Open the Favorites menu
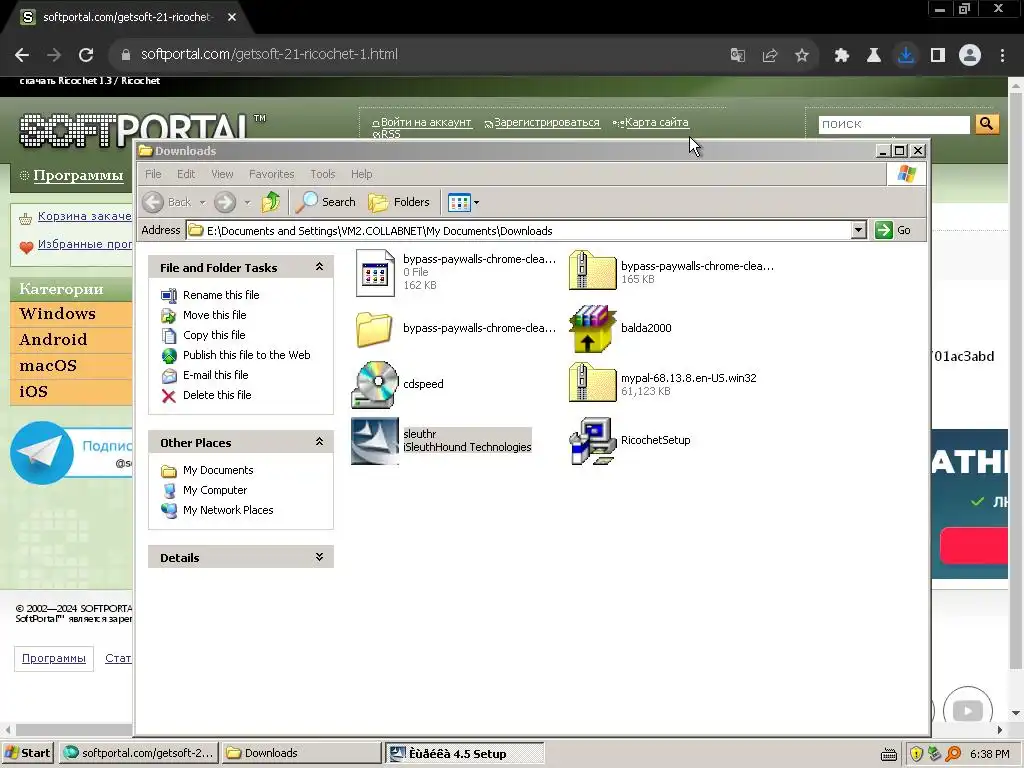Screen dimensions: 1024x768 [271, 174]
